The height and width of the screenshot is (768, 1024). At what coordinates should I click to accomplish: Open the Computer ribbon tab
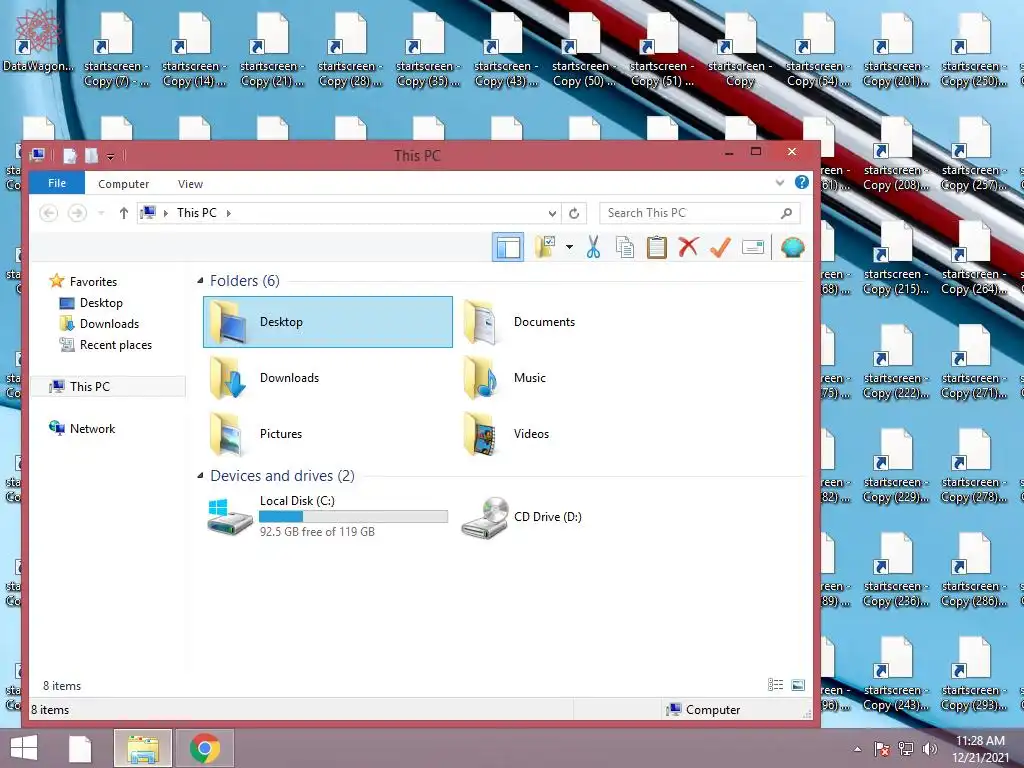pos(123,184)
